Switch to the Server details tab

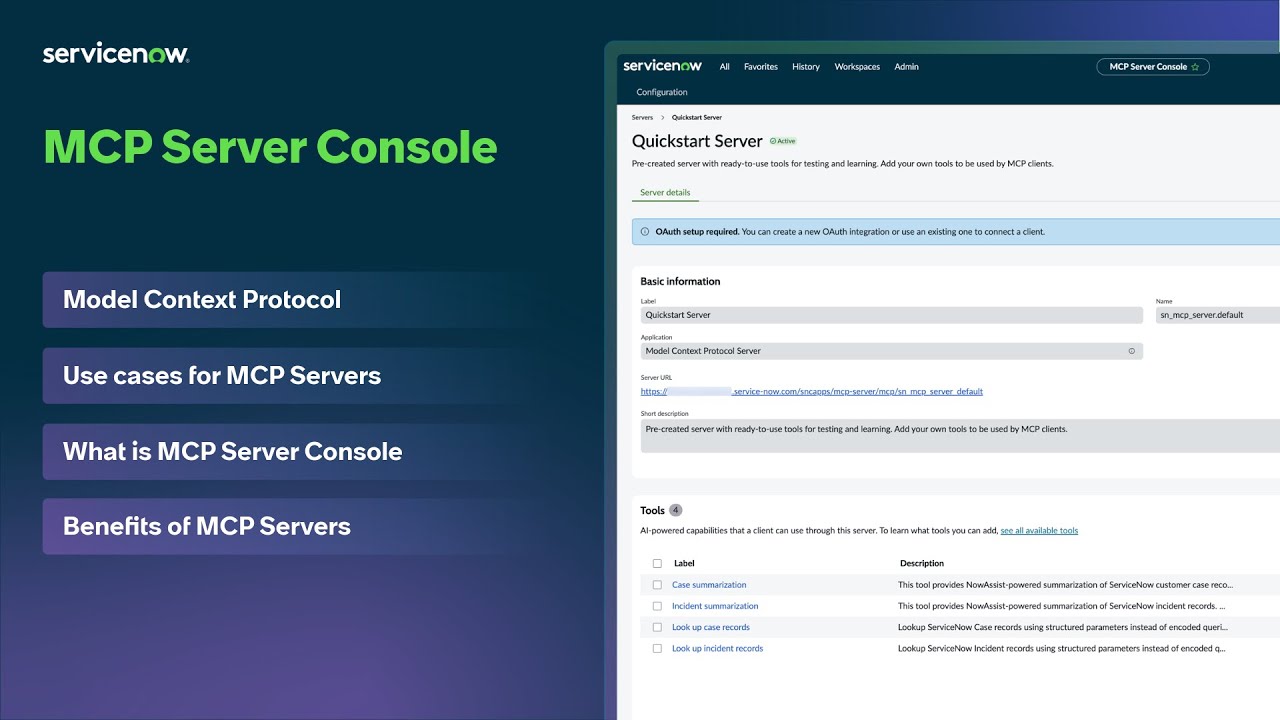coord(665,192)
